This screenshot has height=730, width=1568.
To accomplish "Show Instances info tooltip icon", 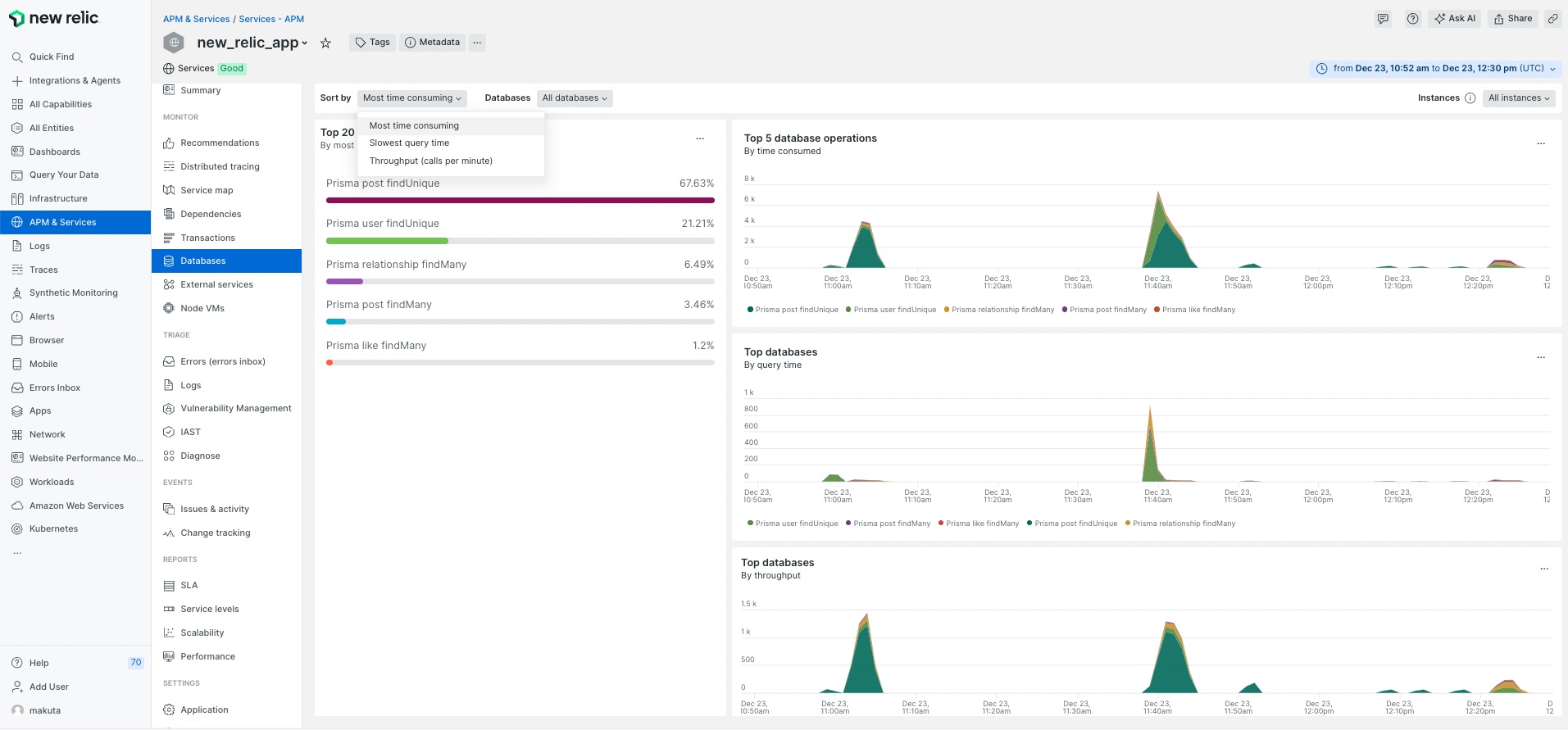I will (1470, 98).
